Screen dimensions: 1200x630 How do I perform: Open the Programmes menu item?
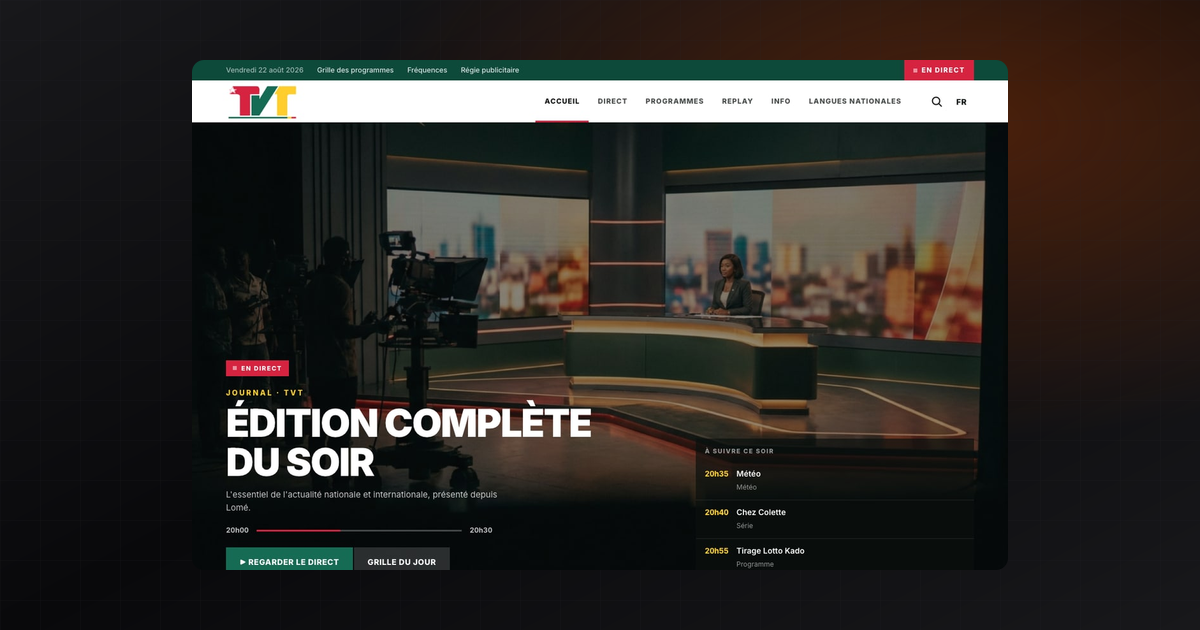674,101
